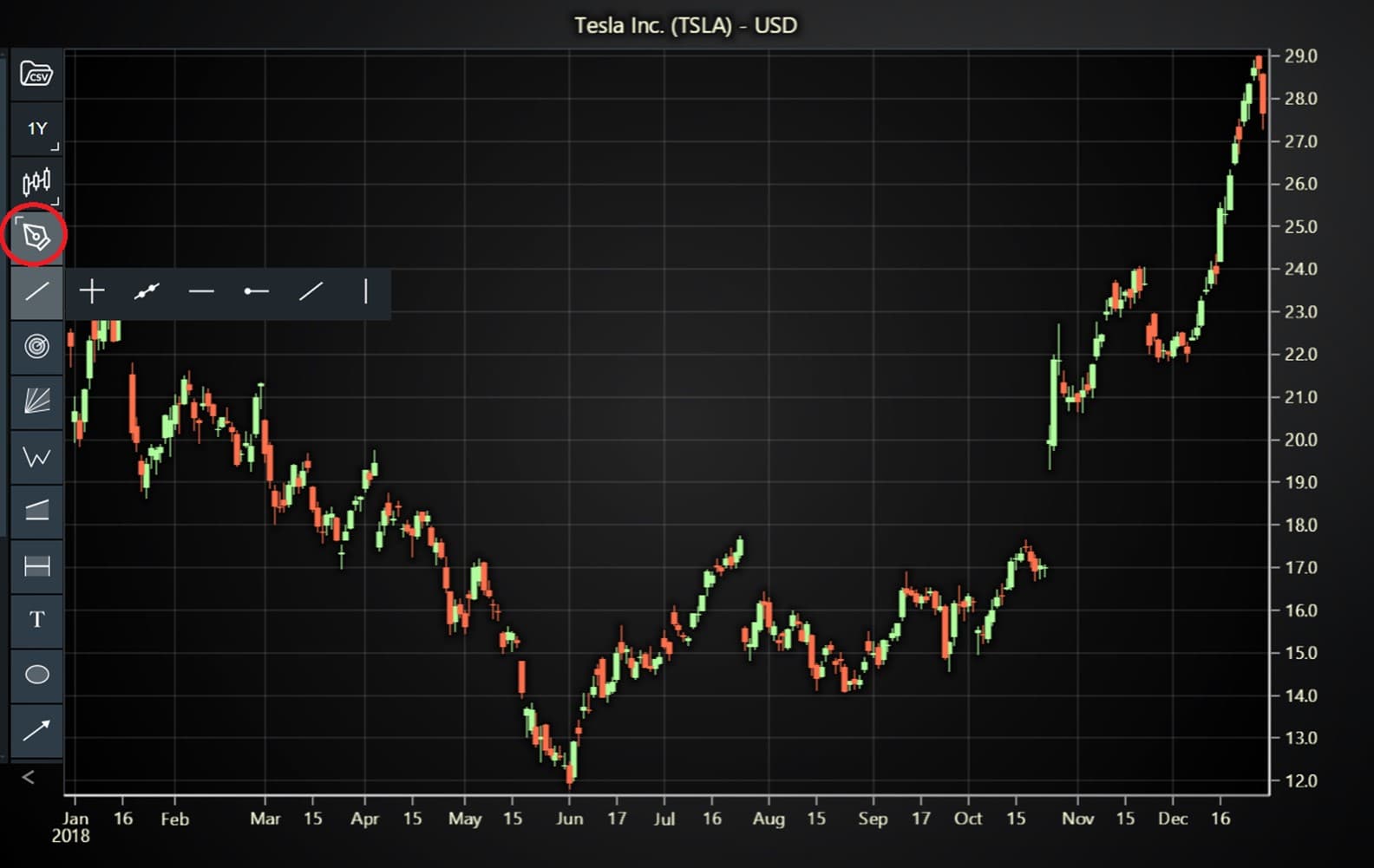The height and width of the screenshot is (868, 1374).
Task: Select the channel lines tool
Action: (x=36, y=511)
